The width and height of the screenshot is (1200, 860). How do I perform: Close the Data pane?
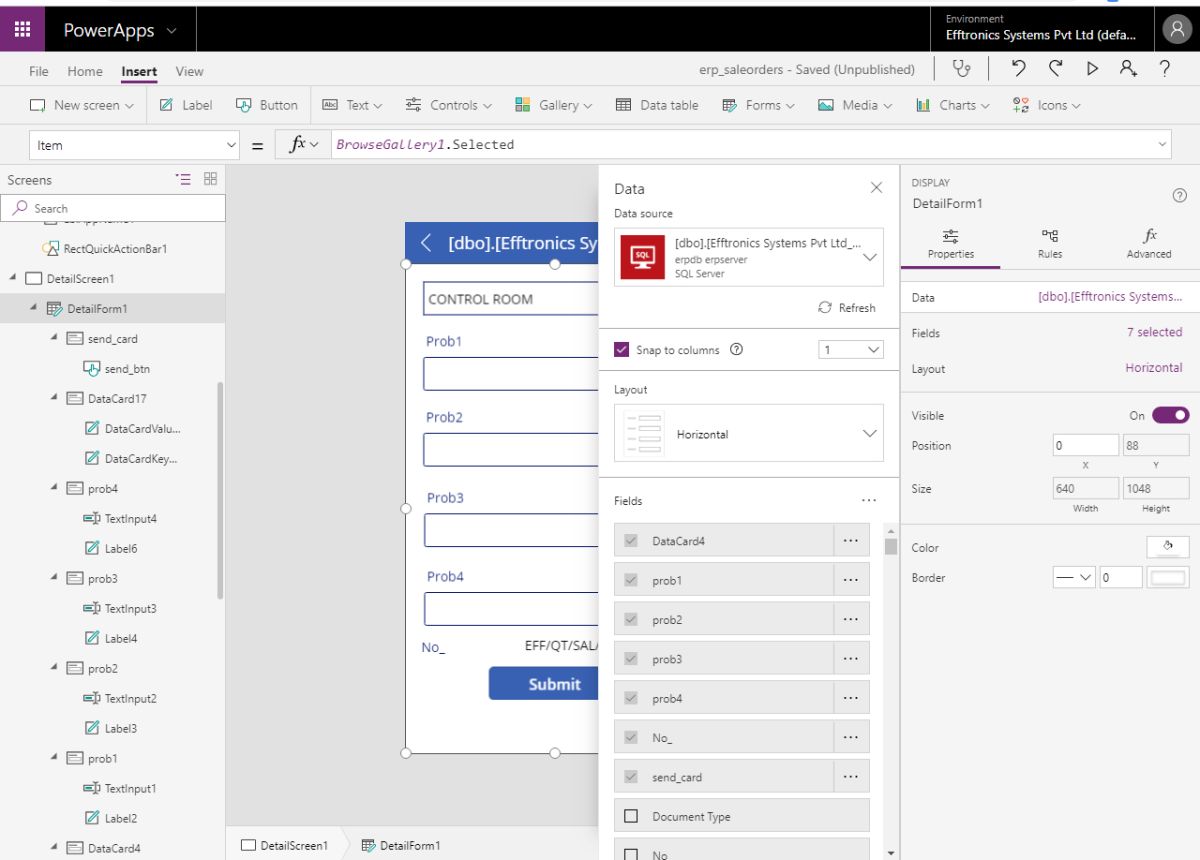(x=876, y=188)
